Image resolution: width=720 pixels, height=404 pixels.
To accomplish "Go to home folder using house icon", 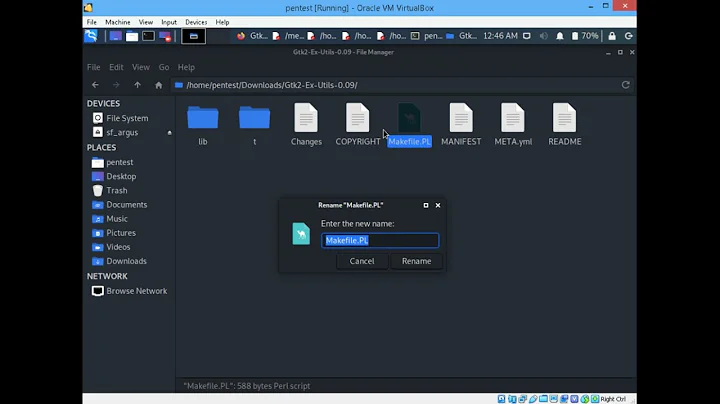I will [x=158, y=85].
